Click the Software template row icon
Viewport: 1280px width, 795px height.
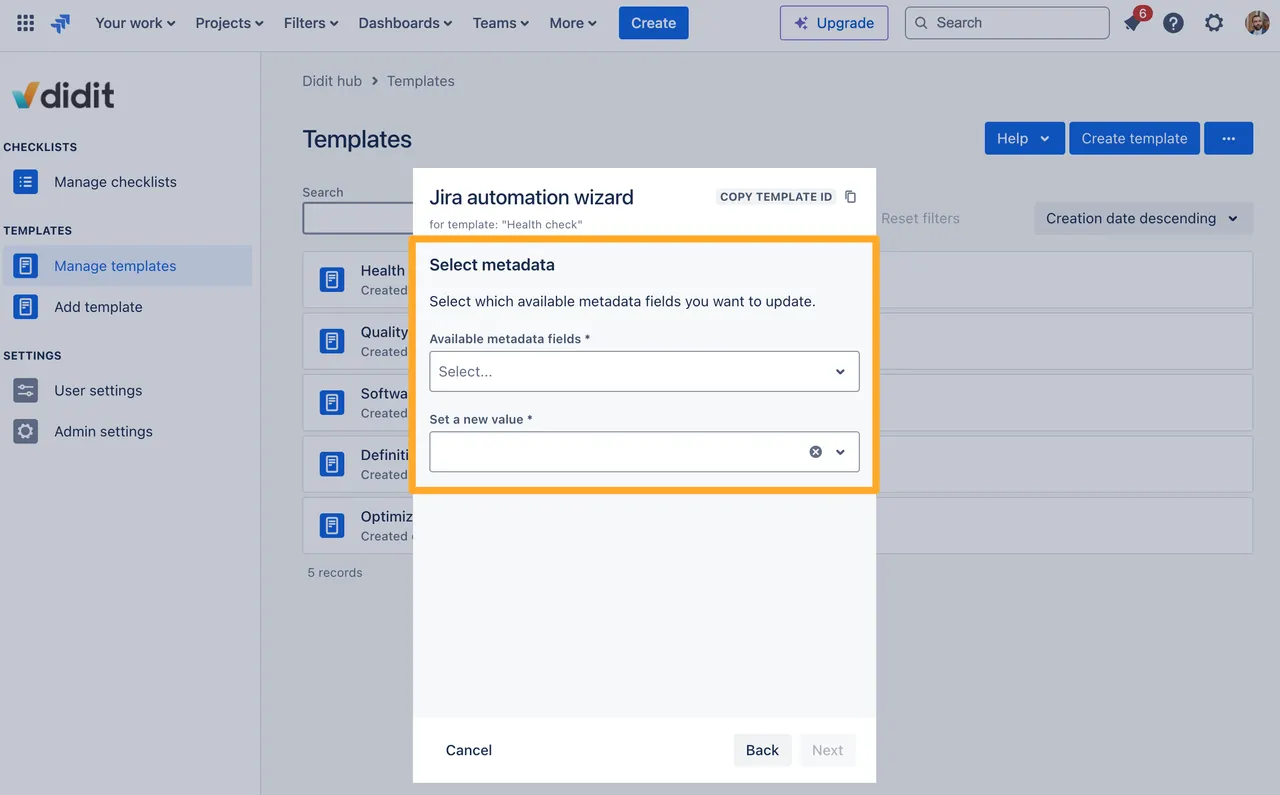click(x=332, y=402)
